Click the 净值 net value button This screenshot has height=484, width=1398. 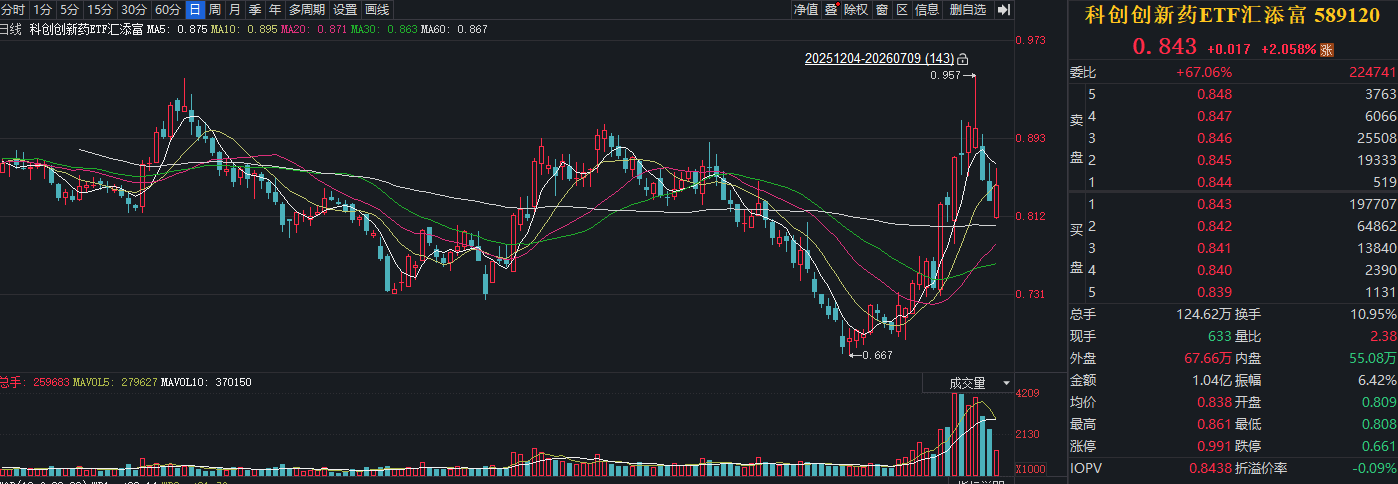806,9
